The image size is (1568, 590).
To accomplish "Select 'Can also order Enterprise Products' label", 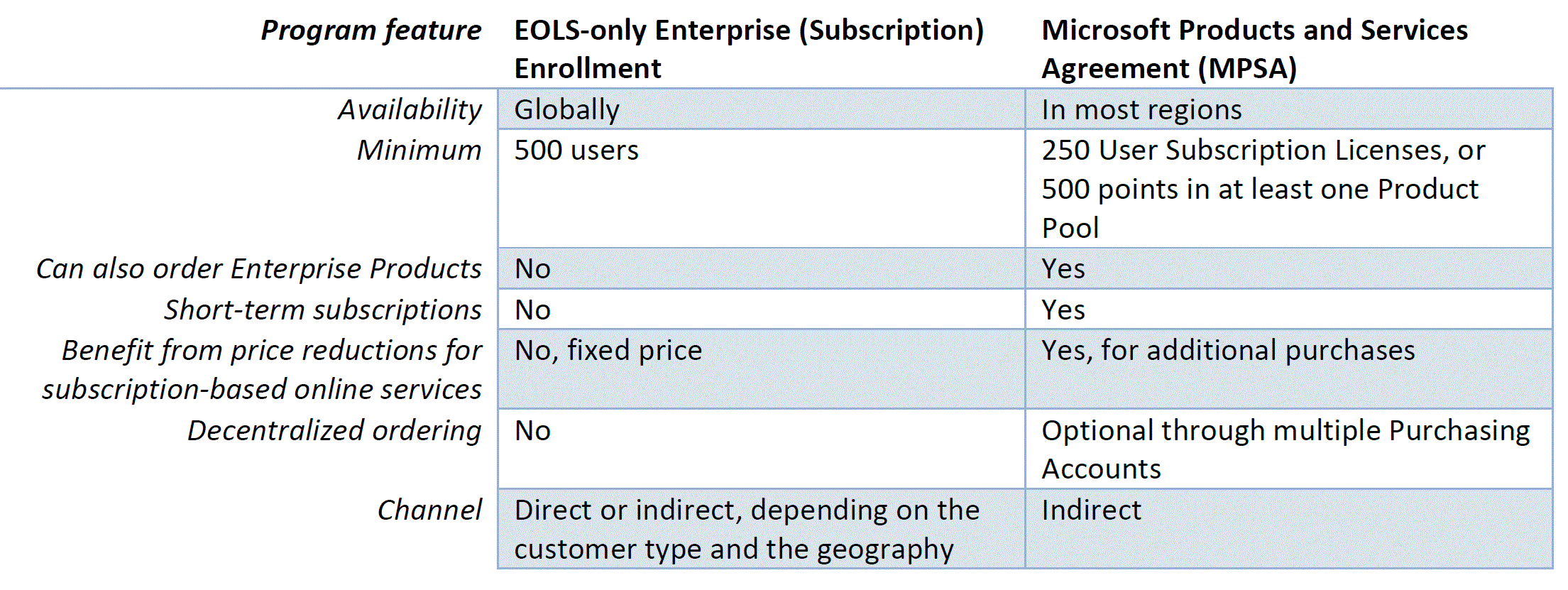I will click(258, 269).
